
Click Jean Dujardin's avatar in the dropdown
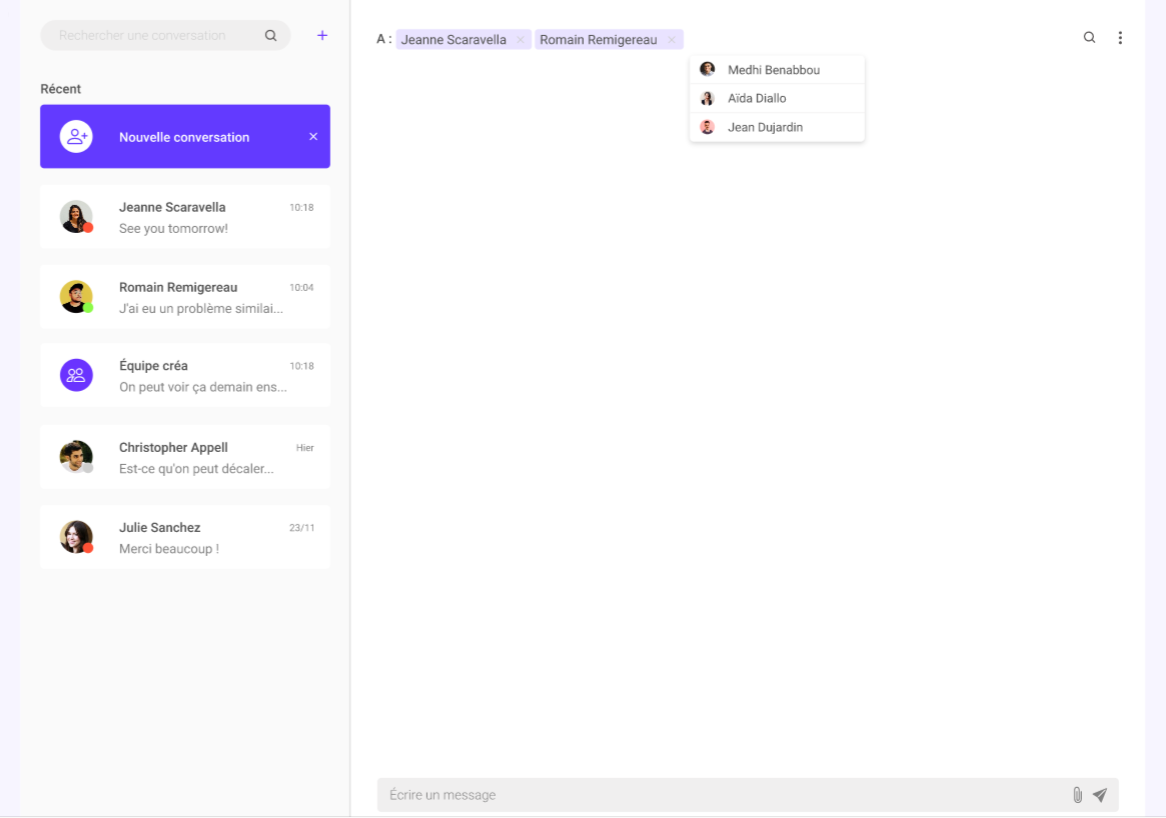[707, 127]
